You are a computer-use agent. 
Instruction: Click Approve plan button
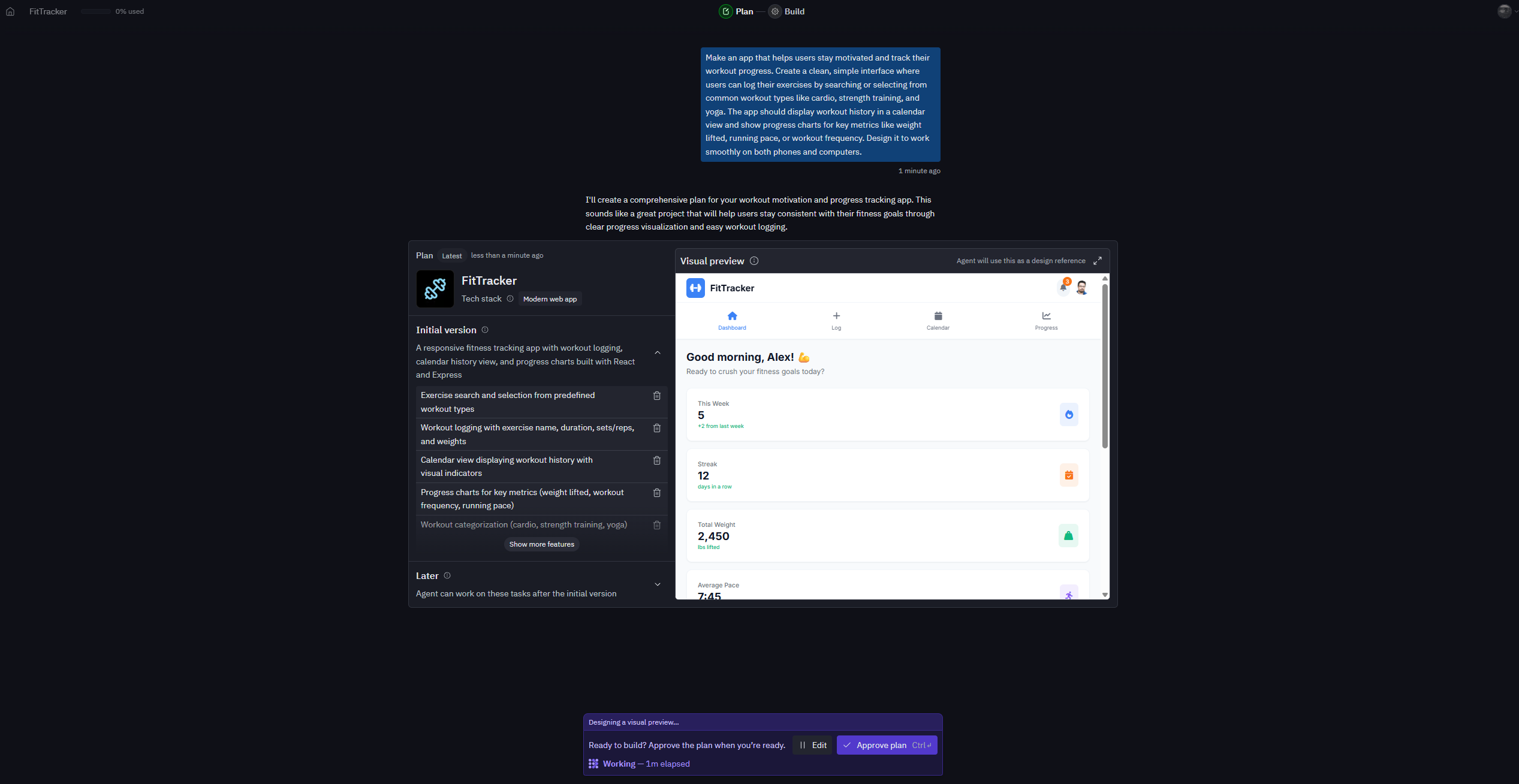tap(887, 745)
